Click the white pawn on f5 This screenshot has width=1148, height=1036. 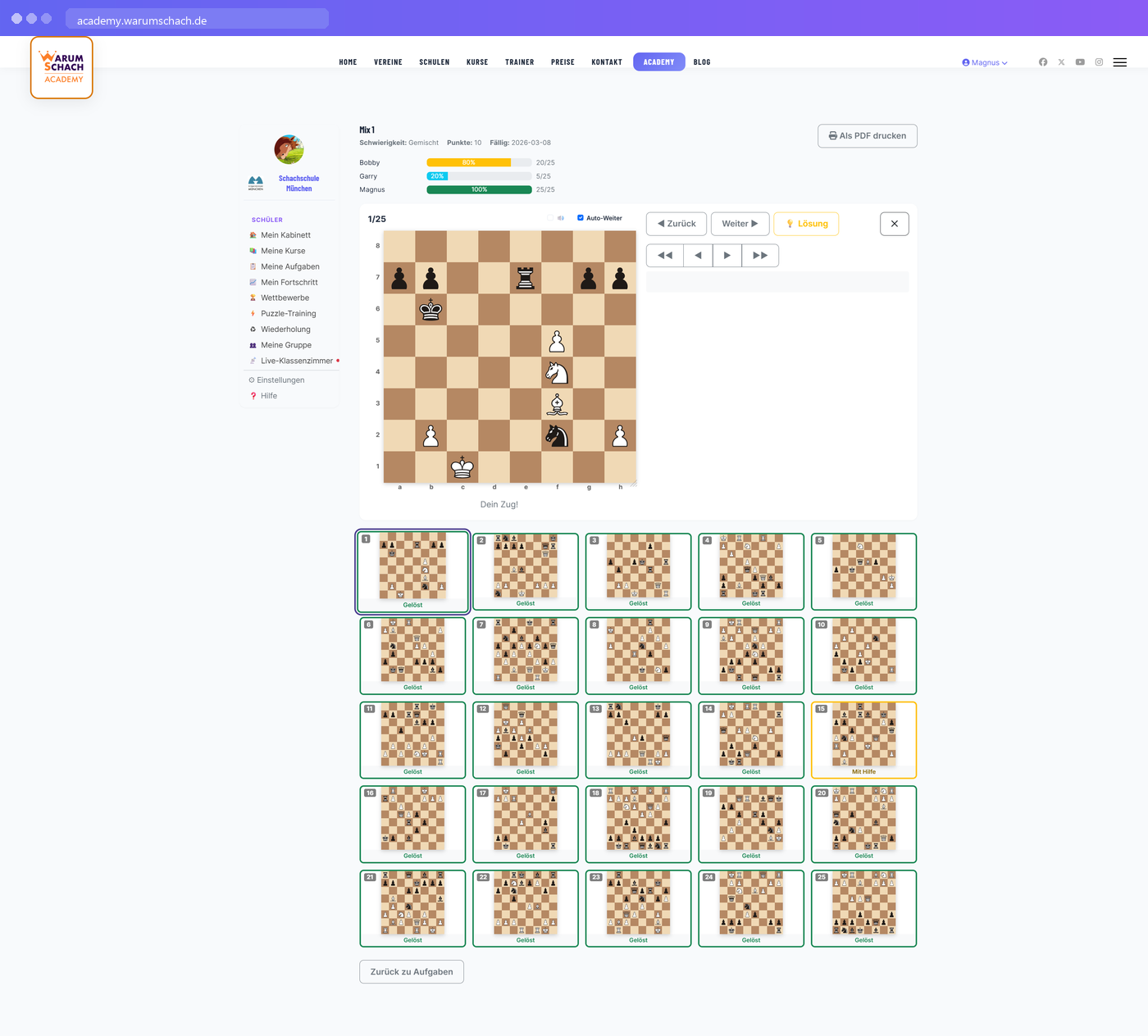[x=557, y=341]
